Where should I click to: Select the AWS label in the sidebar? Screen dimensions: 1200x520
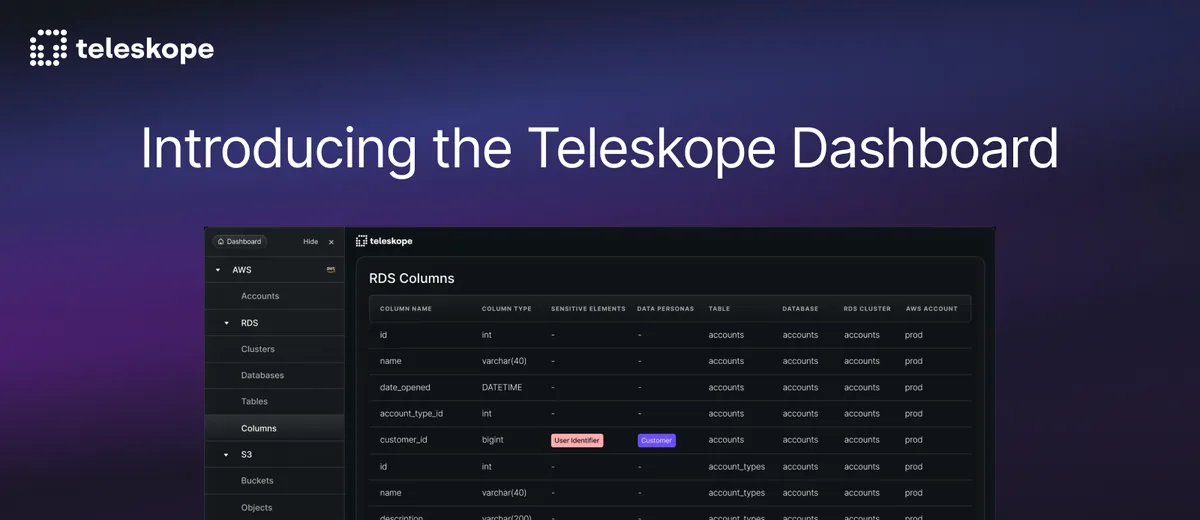pyautogui.click(x=242, y=270)
